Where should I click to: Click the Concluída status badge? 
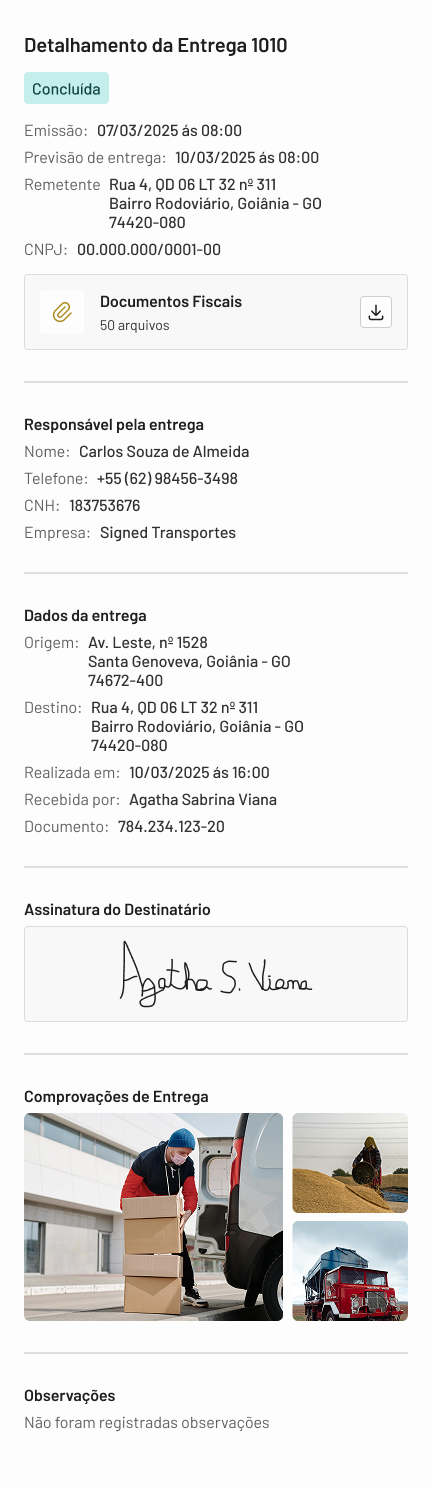click(x=66, y=88)
